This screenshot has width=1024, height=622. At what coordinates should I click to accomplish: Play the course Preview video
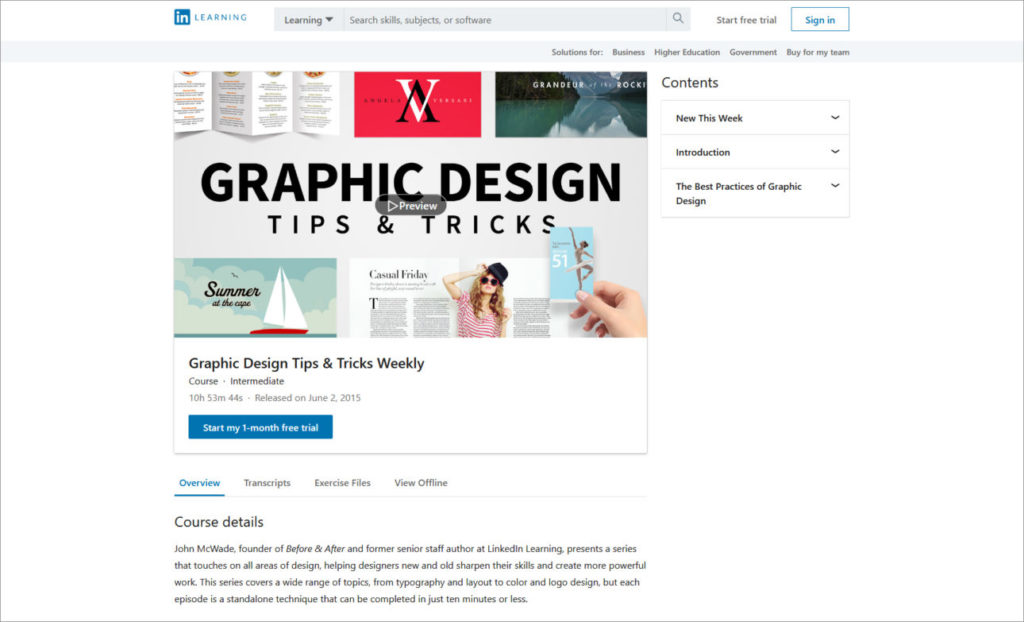click(x=411, y=205)
